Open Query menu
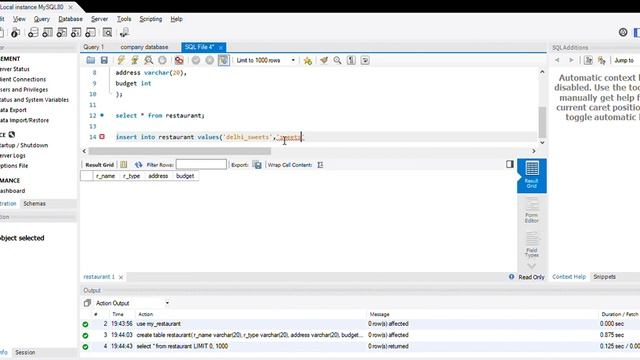The image size is (640, 360). tap(42, 19)
